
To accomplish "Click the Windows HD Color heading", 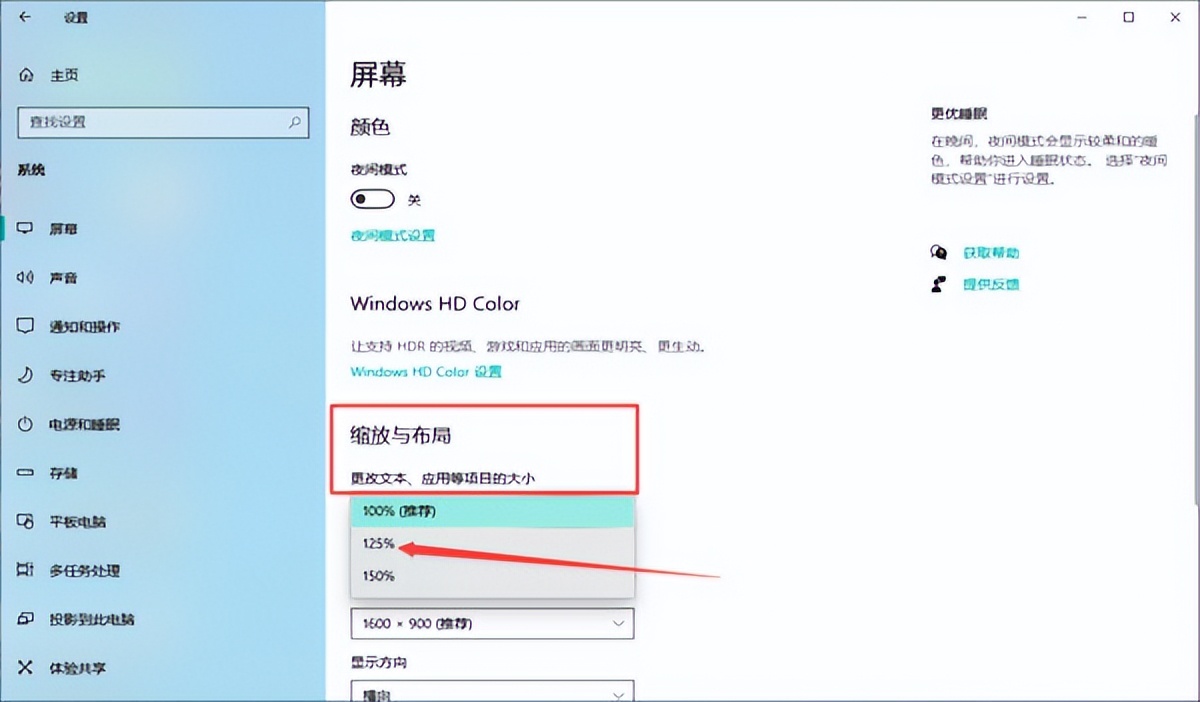I will [x=435, y=303].
